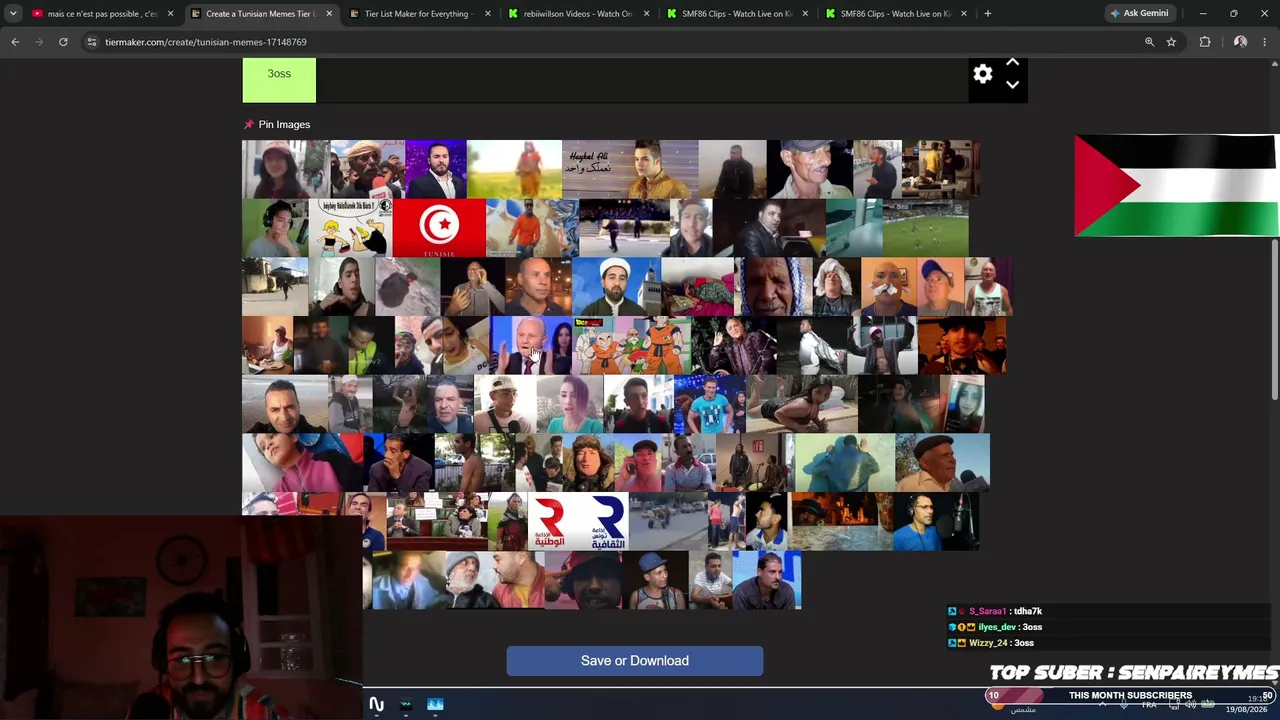This screenshot has width=1280, height=720.
Task: Open a new browser tab
Action: coord(987,14)
